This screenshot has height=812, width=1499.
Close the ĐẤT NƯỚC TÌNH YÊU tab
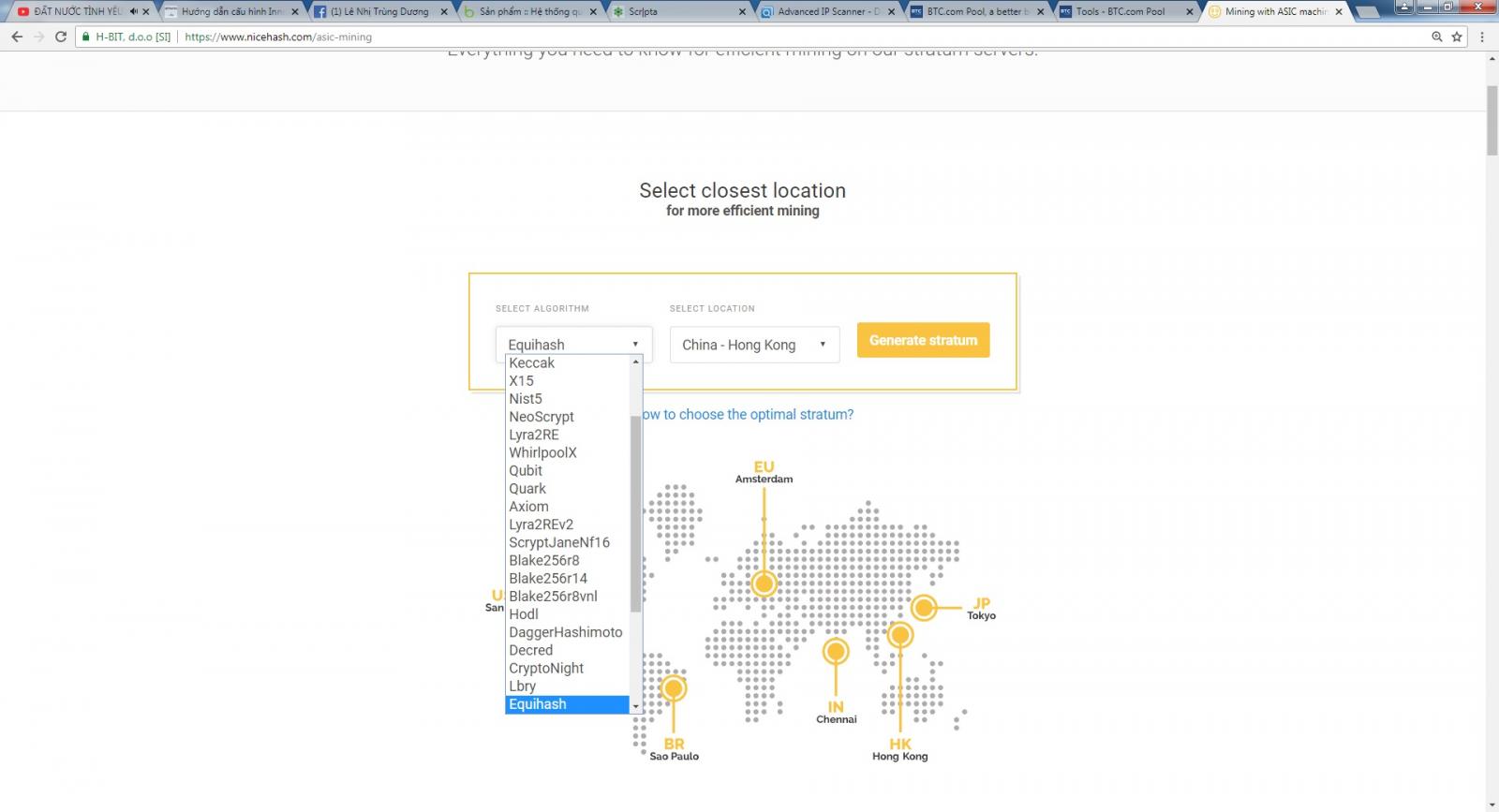coord(148,11)
